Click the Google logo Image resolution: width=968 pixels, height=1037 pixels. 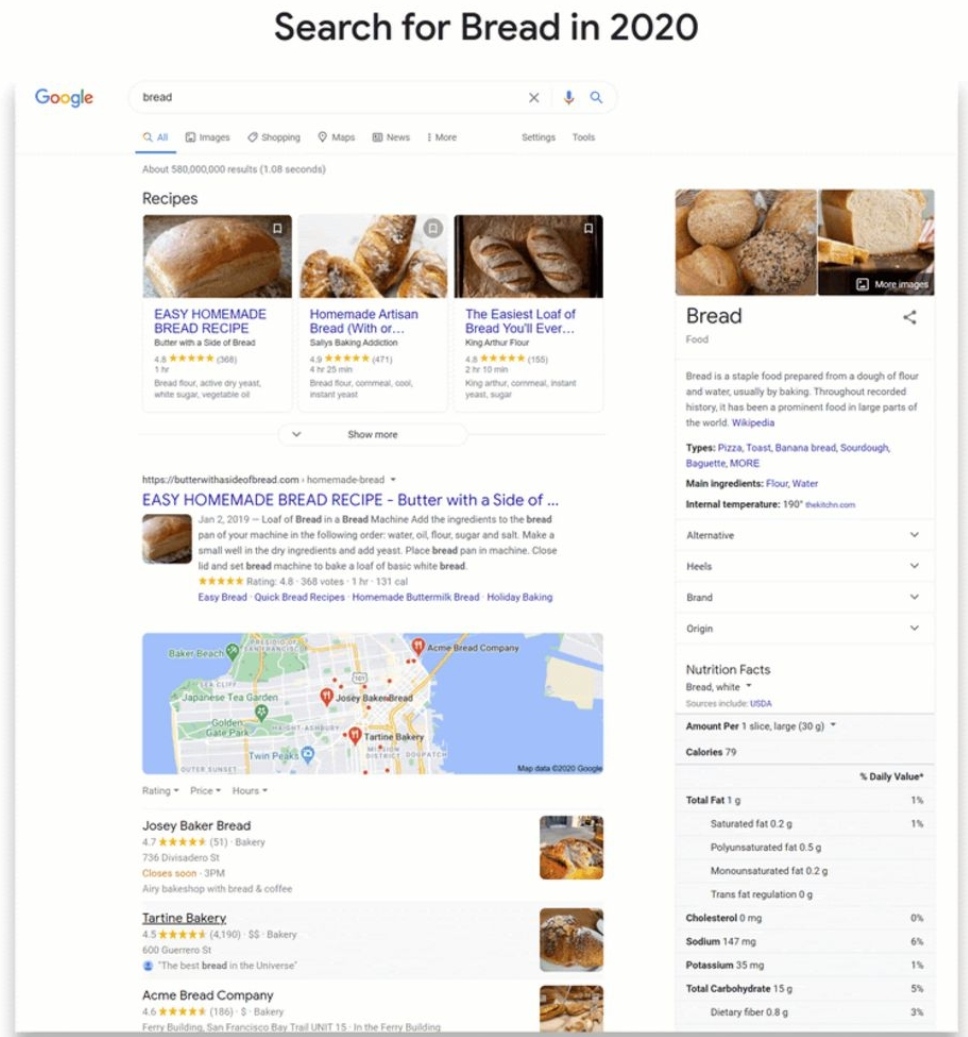click(x=64, y=98)
